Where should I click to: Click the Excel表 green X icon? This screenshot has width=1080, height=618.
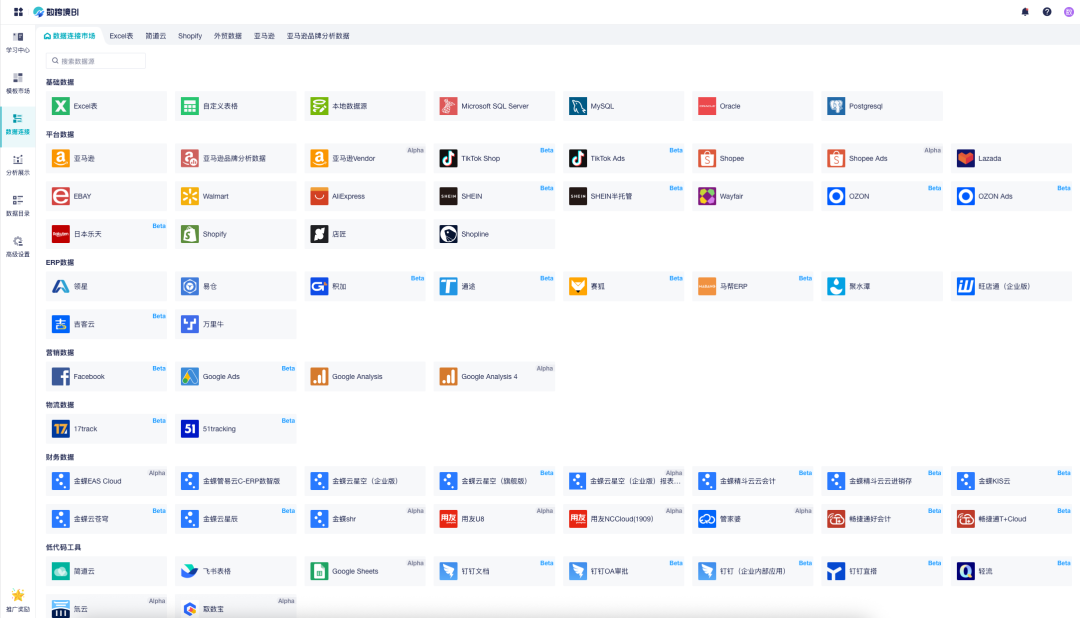tap(61, 106)
